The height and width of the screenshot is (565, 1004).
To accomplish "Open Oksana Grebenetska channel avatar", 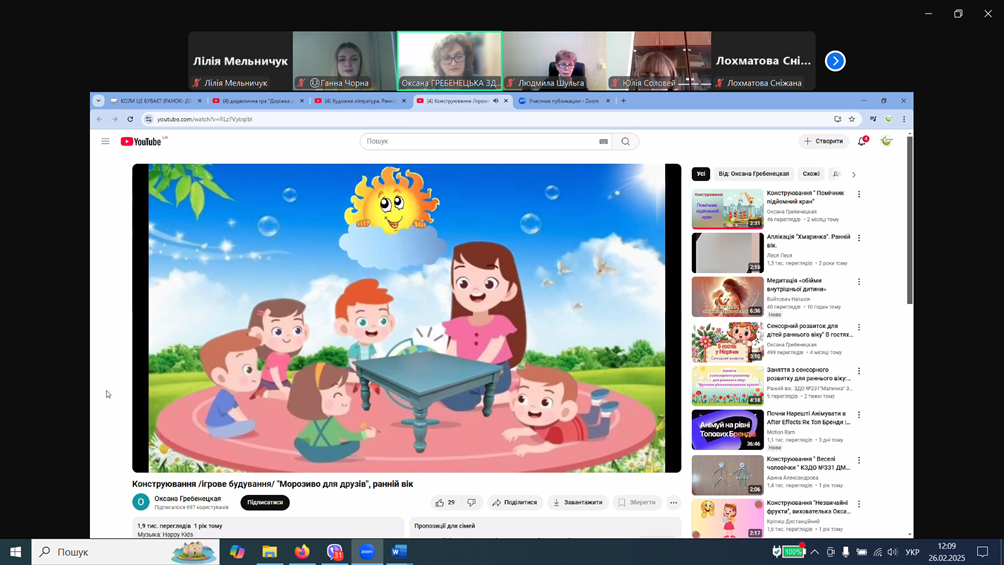I will [x=140, y=502].
